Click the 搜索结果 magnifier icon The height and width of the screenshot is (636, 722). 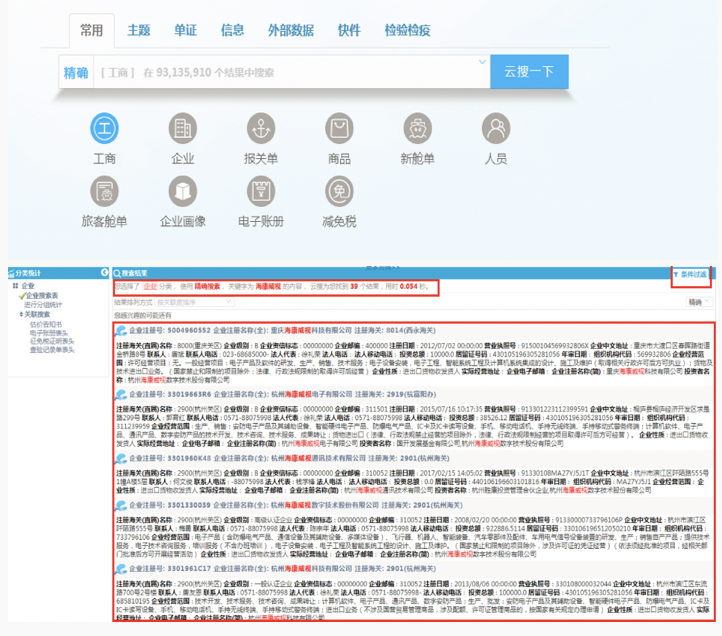(x=117, y=273)
